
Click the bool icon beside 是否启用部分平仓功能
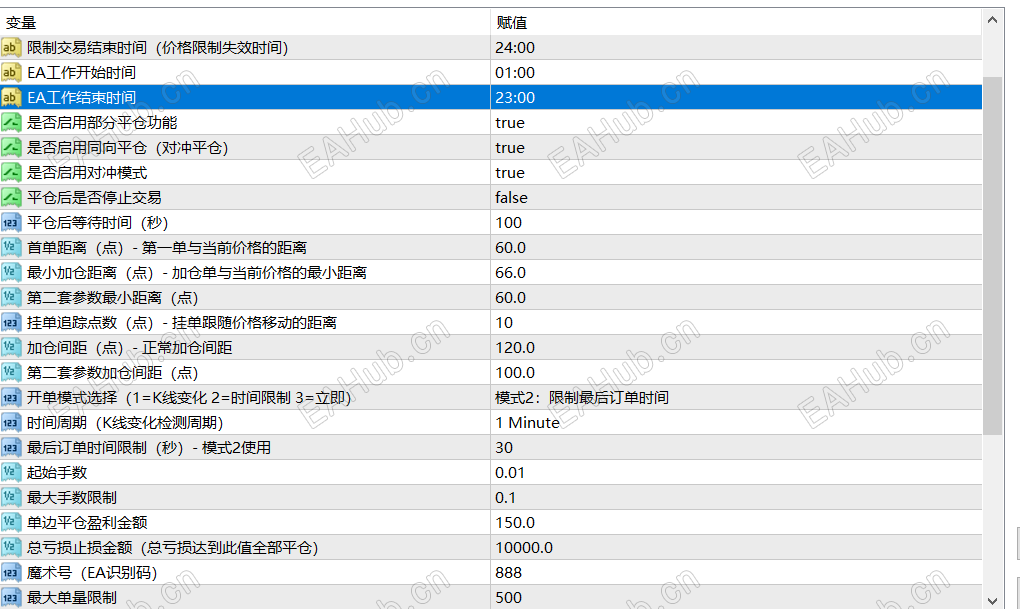click(x=11, y=122)
